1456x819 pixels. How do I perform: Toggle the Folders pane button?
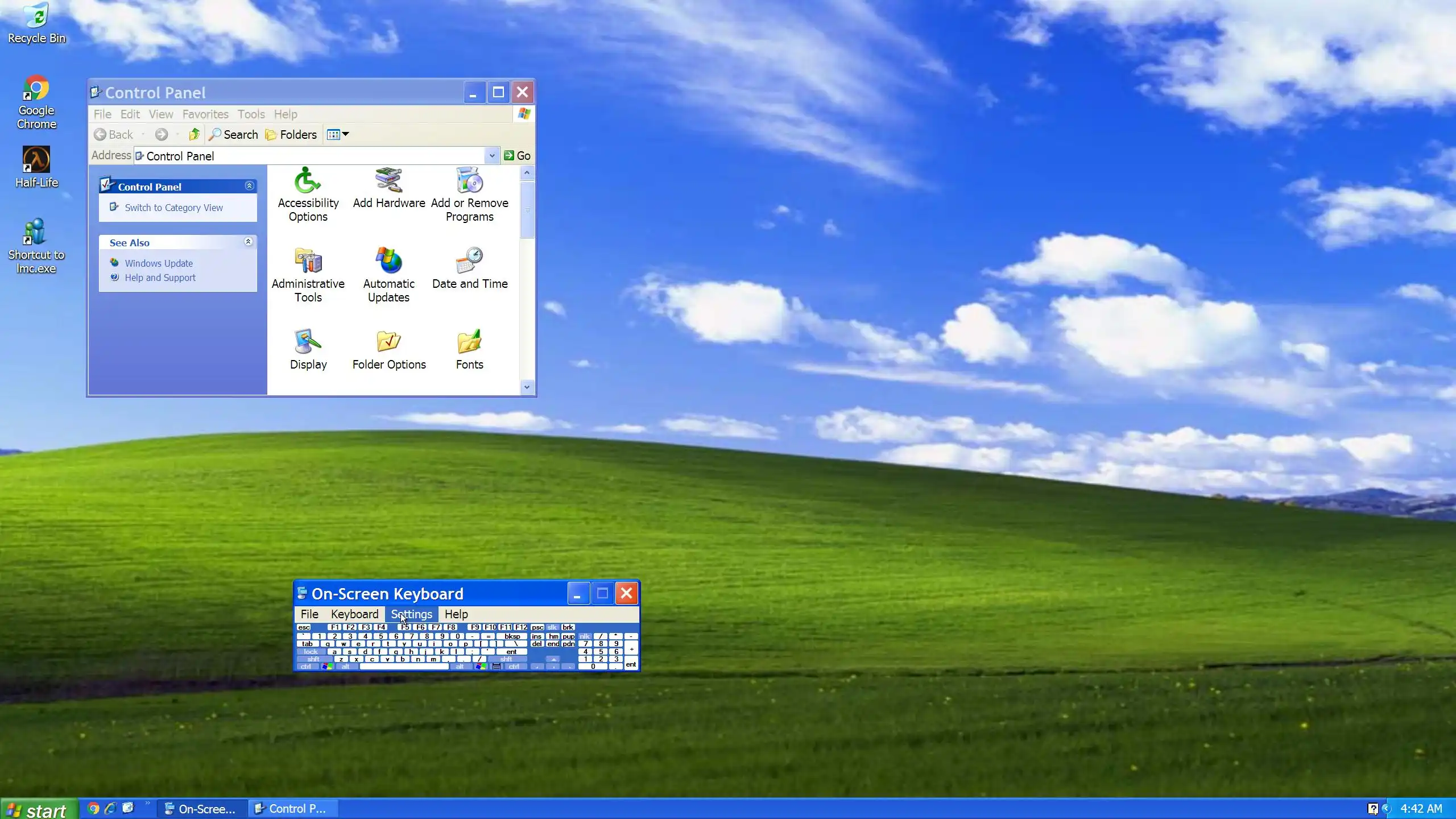291,134
